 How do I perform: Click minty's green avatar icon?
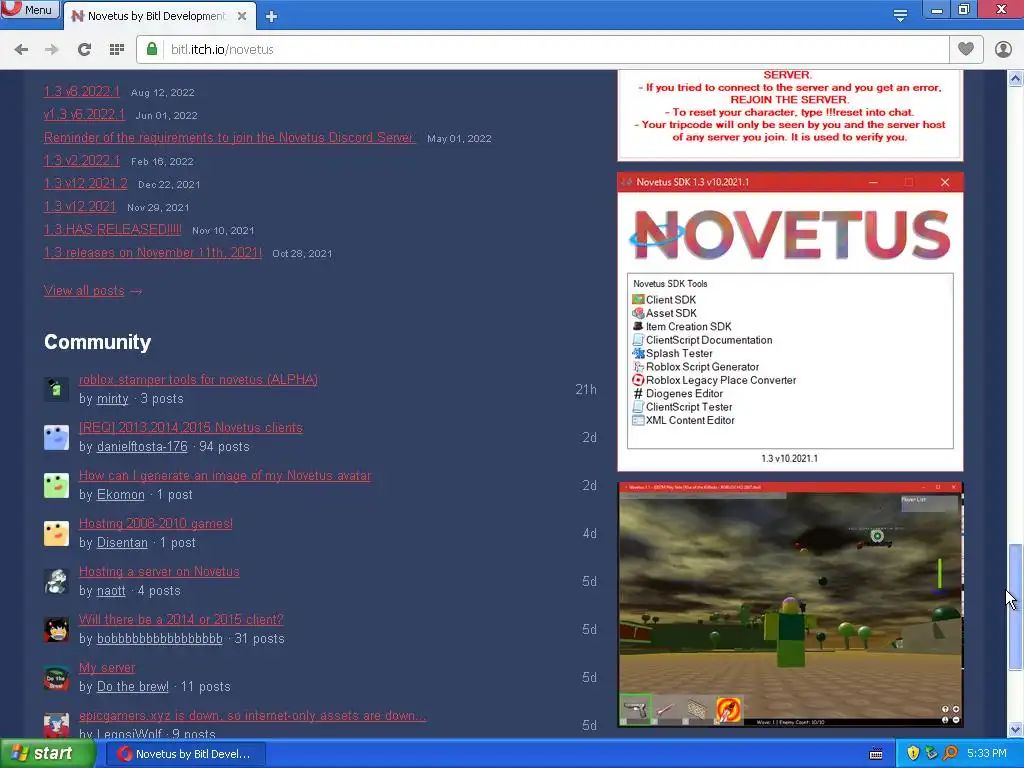(x=56, y=389)
